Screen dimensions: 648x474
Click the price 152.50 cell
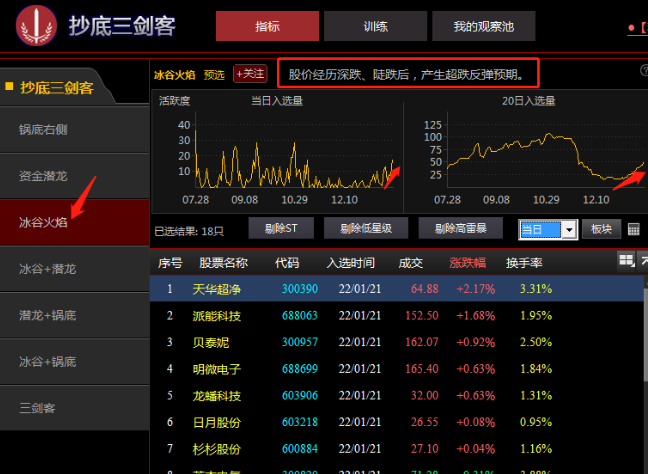pyautogui.click(x=422, y=316)
